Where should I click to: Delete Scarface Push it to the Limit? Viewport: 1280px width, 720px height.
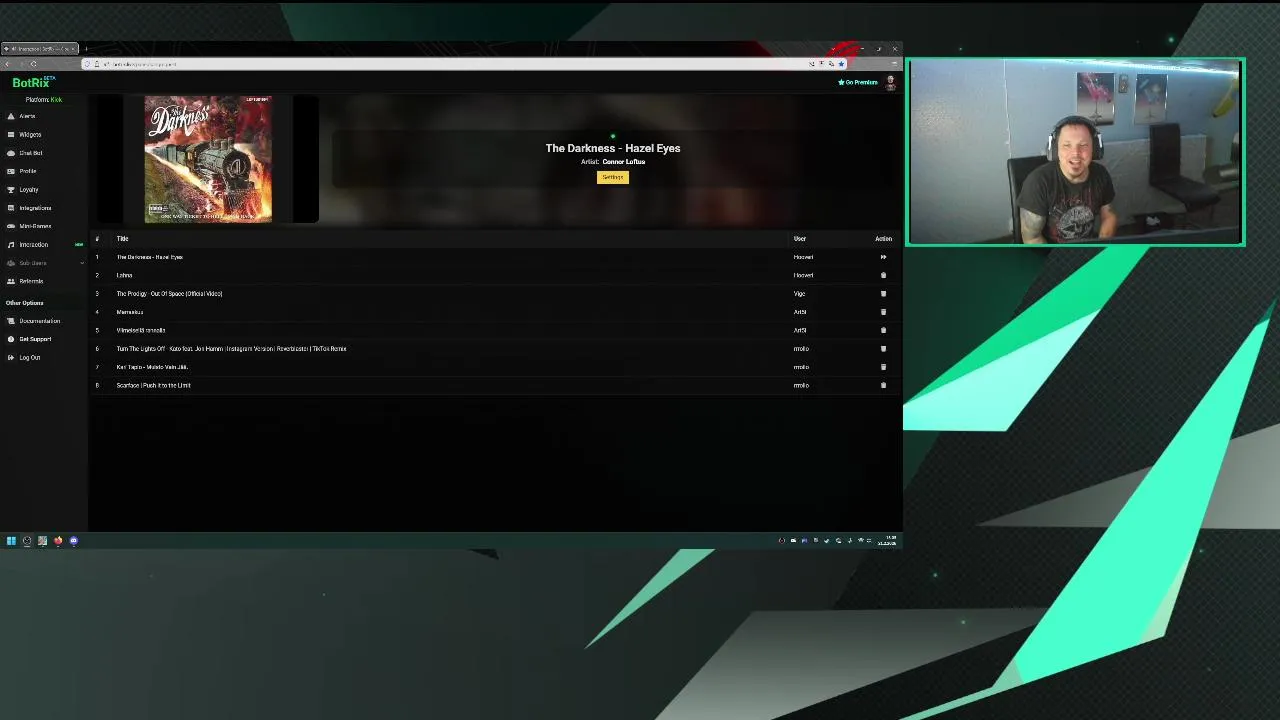pyautogui.click(x=883, y=385)
